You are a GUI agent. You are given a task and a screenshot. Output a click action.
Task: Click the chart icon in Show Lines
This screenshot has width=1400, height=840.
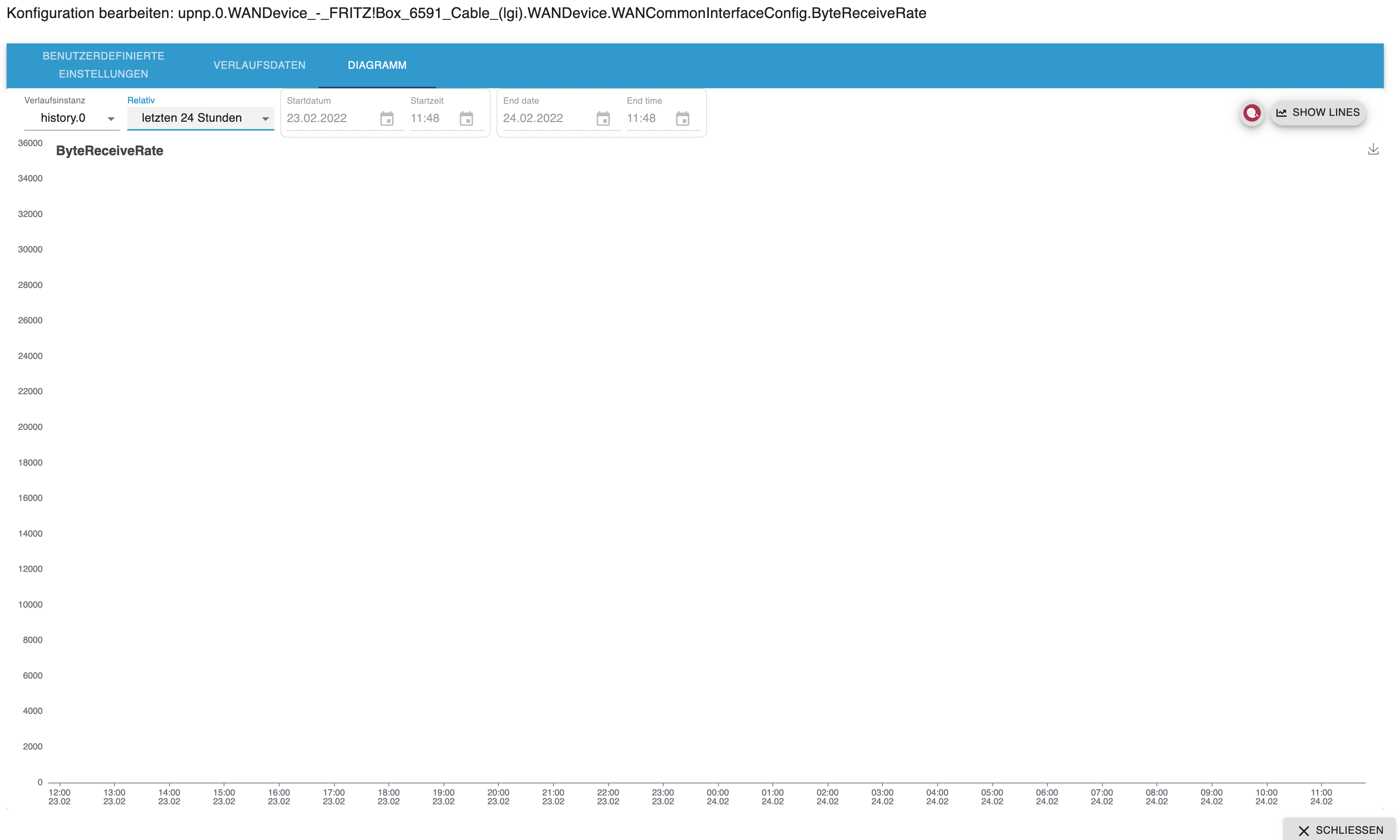click(x=1281, y=113)
